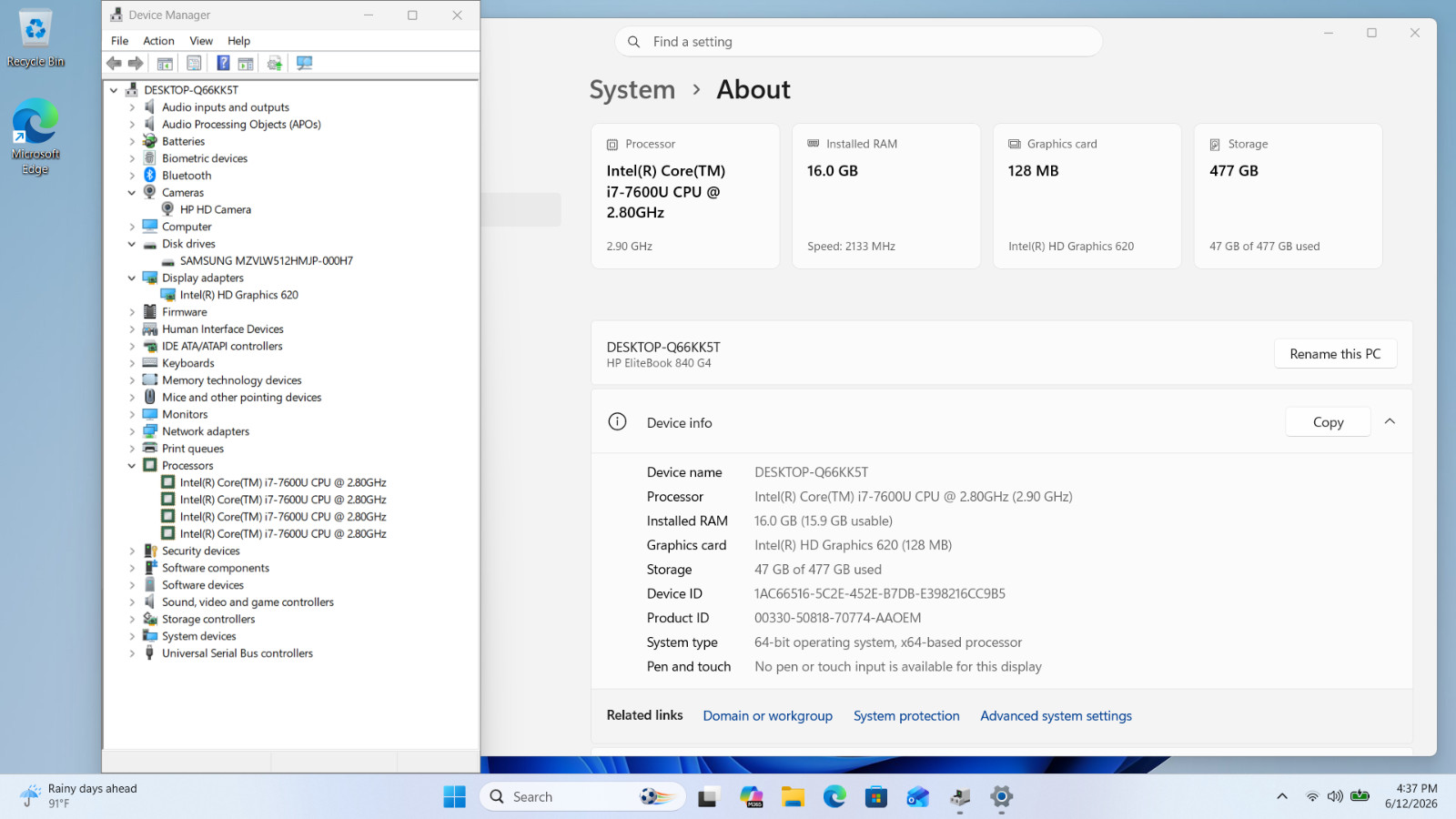Click the taskbar Search box
The height and width of the screenshot is (819, 1456).
582,797
